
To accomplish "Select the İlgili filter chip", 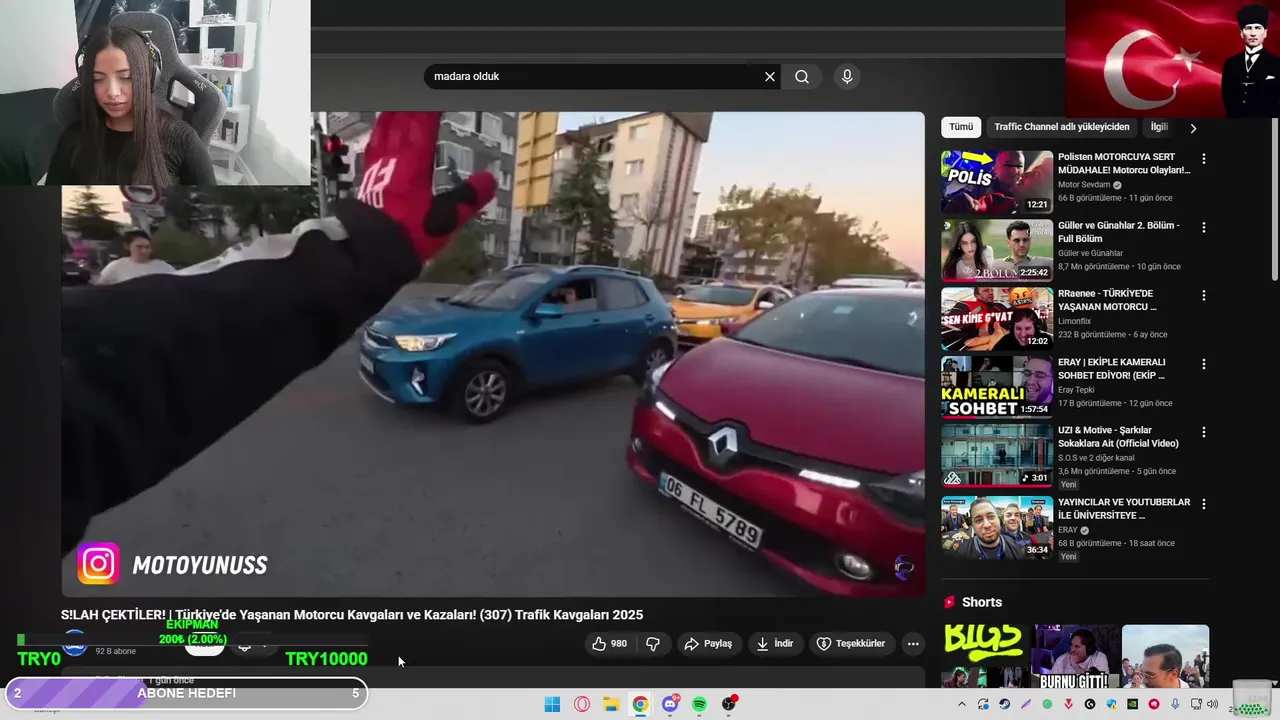I will [x=1159, y=127].
